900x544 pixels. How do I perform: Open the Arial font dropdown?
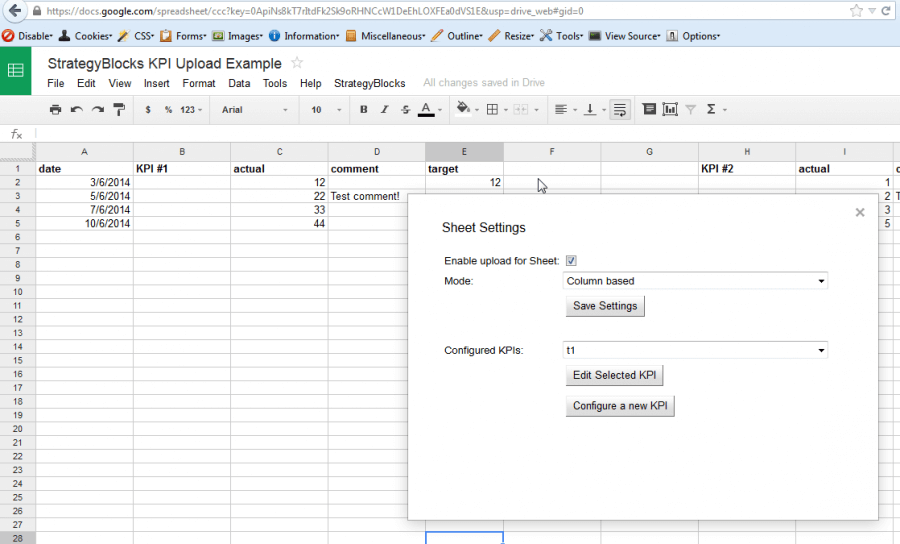coord(255,110)
